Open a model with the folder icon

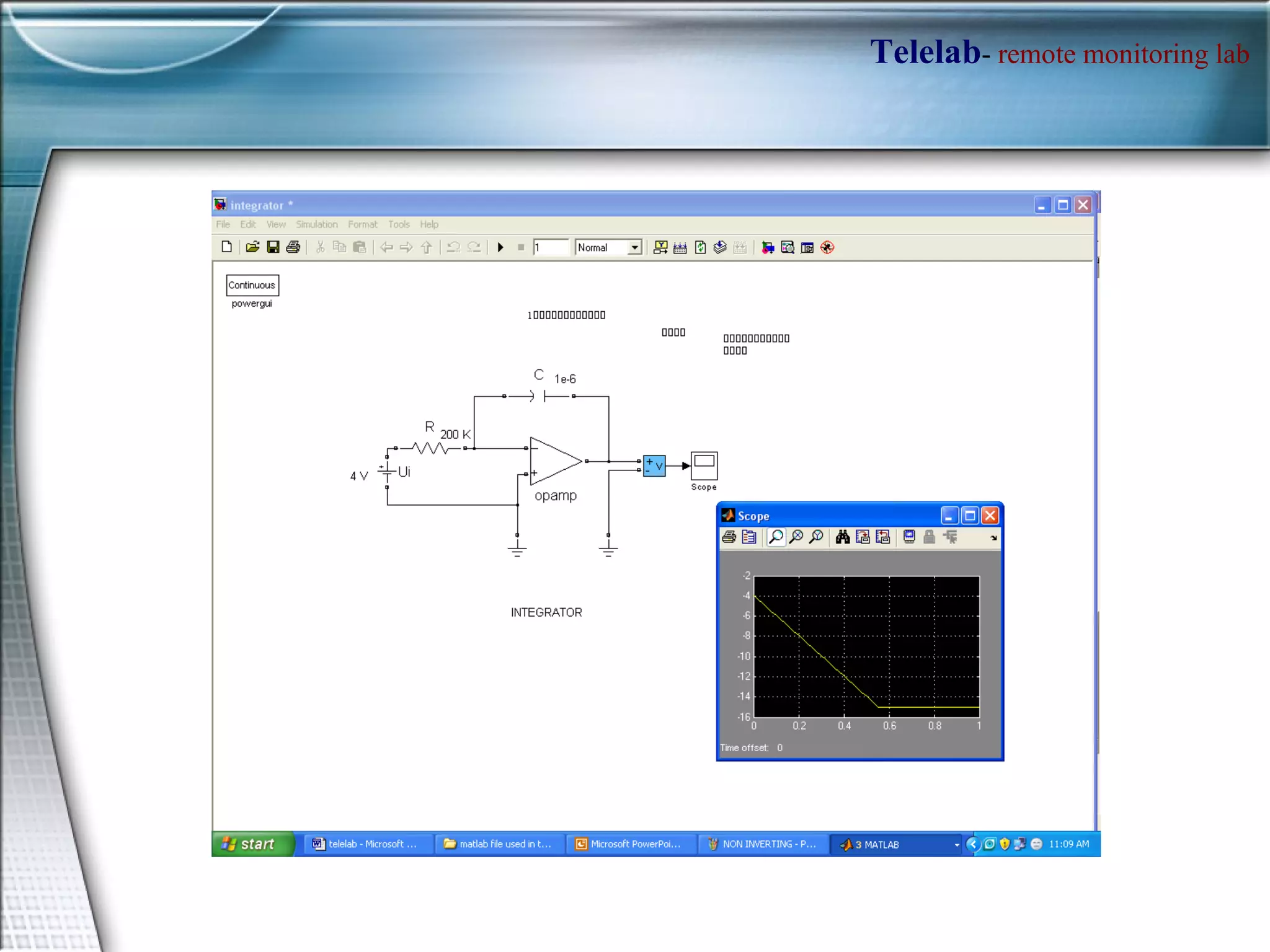252,247
